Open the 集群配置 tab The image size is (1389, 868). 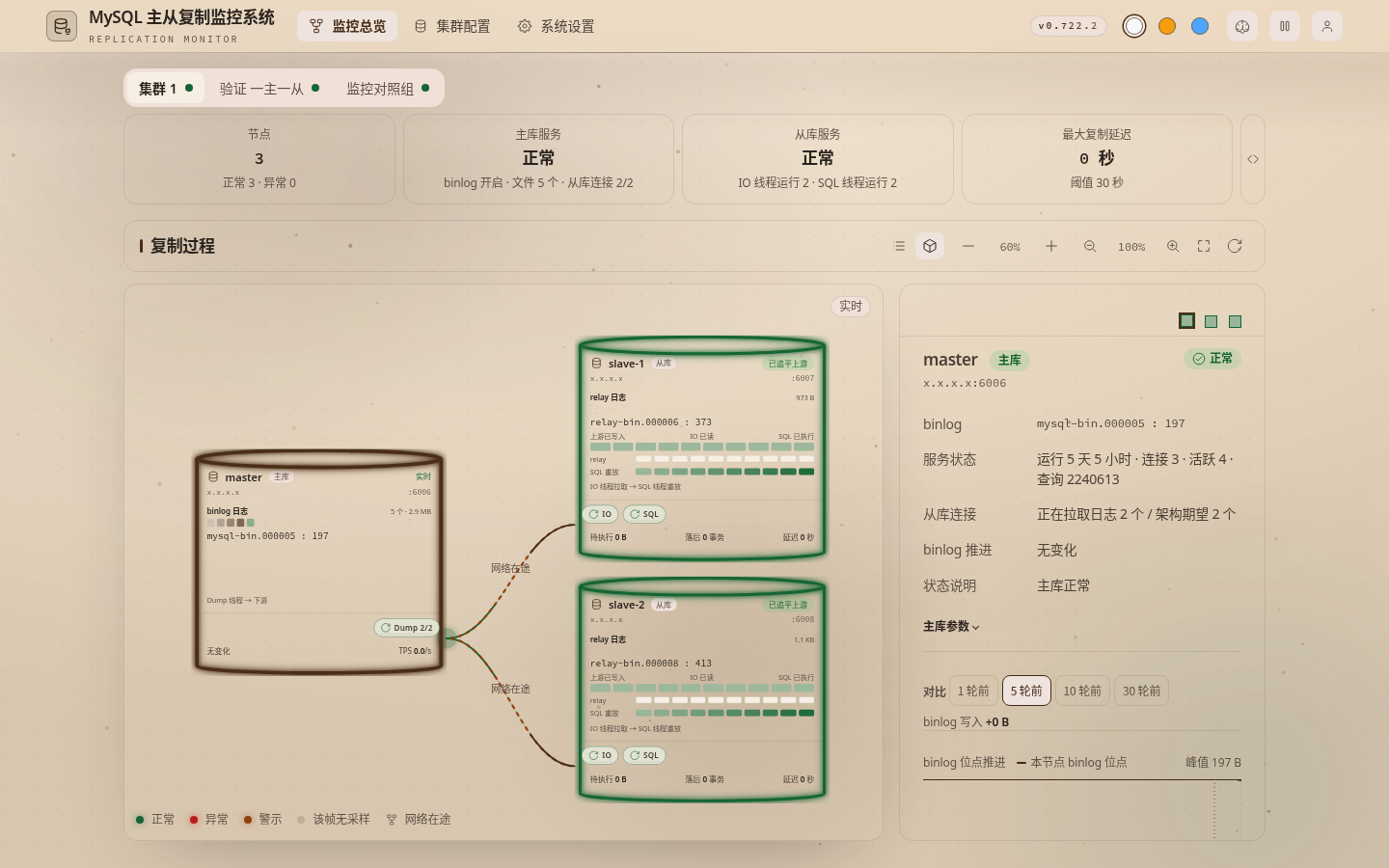coord(452,26)
